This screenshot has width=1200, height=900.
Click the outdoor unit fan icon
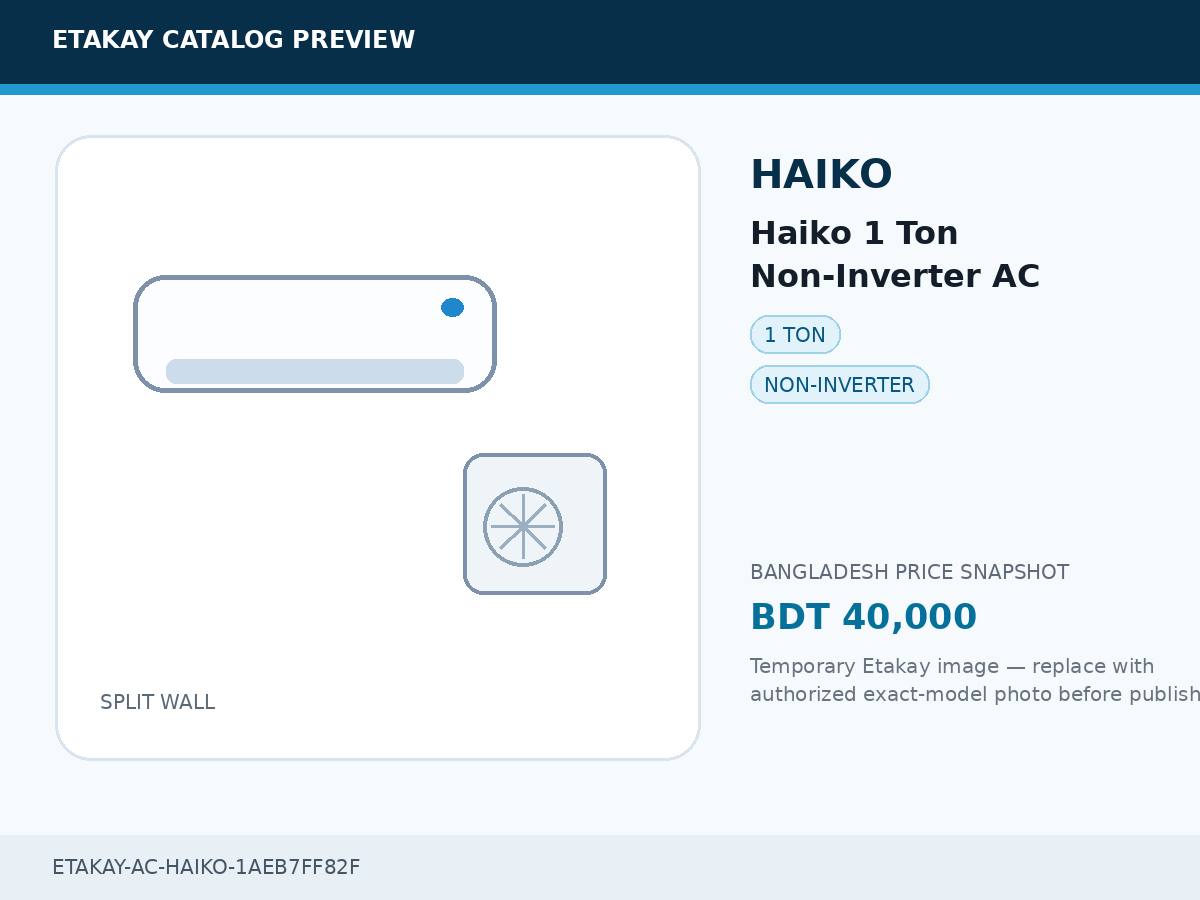pos(523,527)
